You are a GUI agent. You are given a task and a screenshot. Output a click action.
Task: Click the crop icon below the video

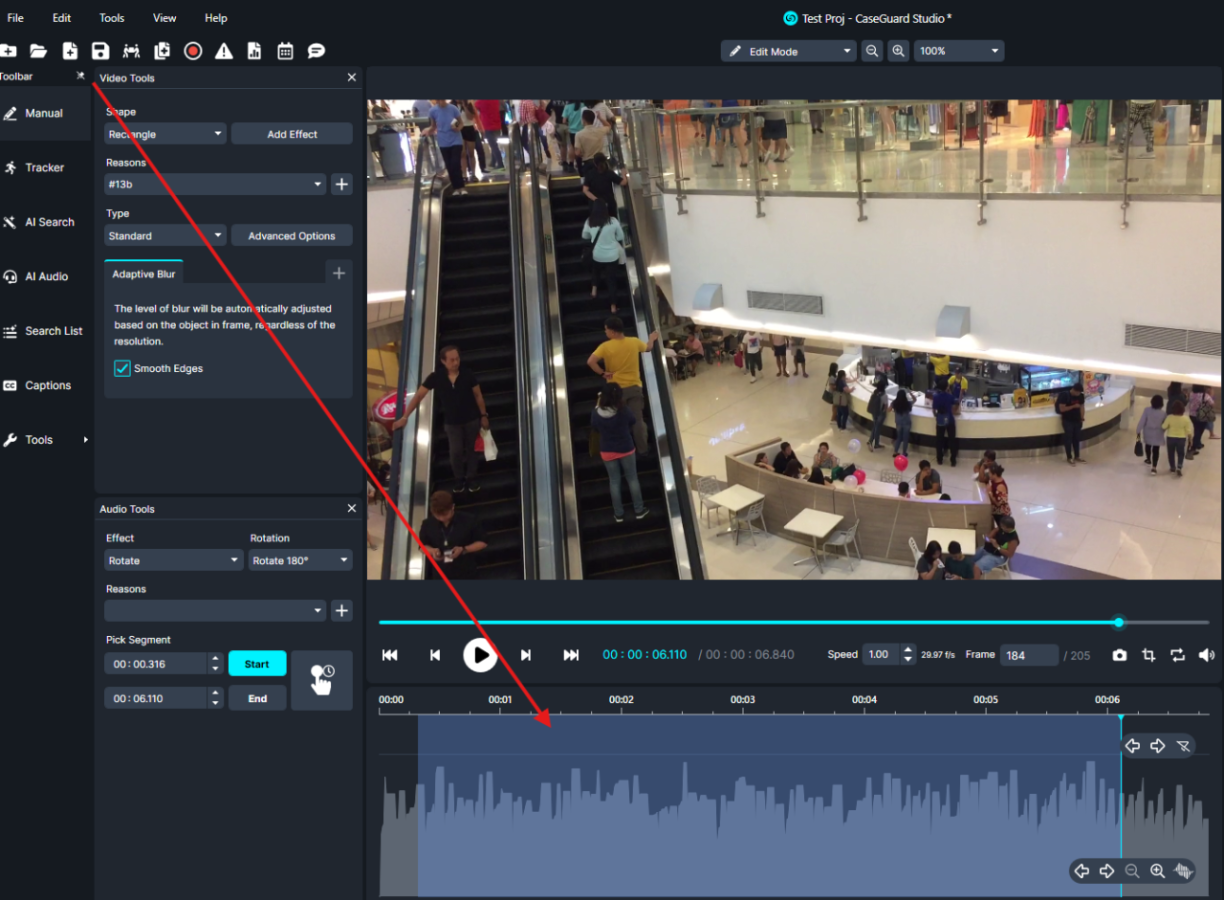[x=1148, y=655]
